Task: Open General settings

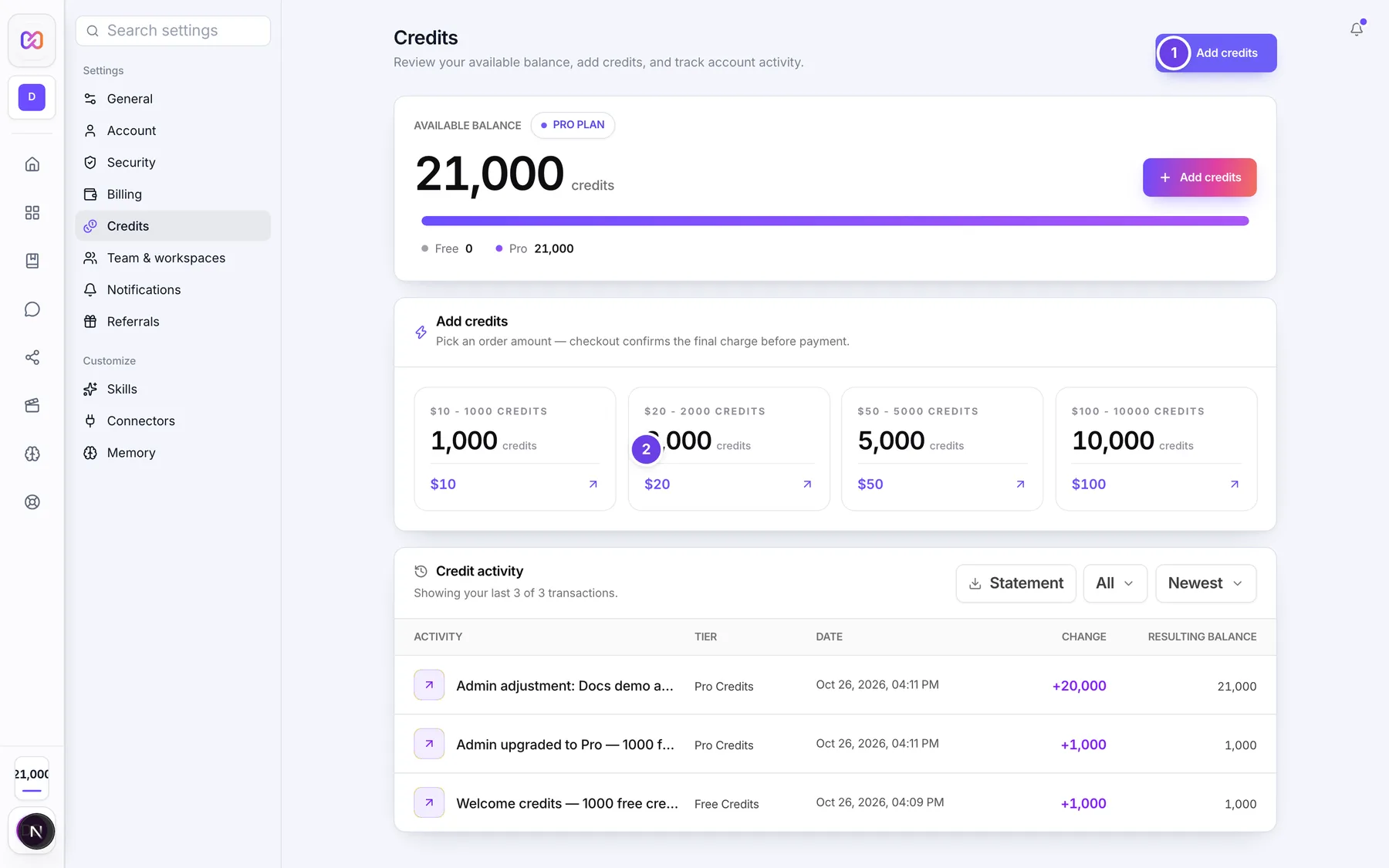Action: coord(173,99)
